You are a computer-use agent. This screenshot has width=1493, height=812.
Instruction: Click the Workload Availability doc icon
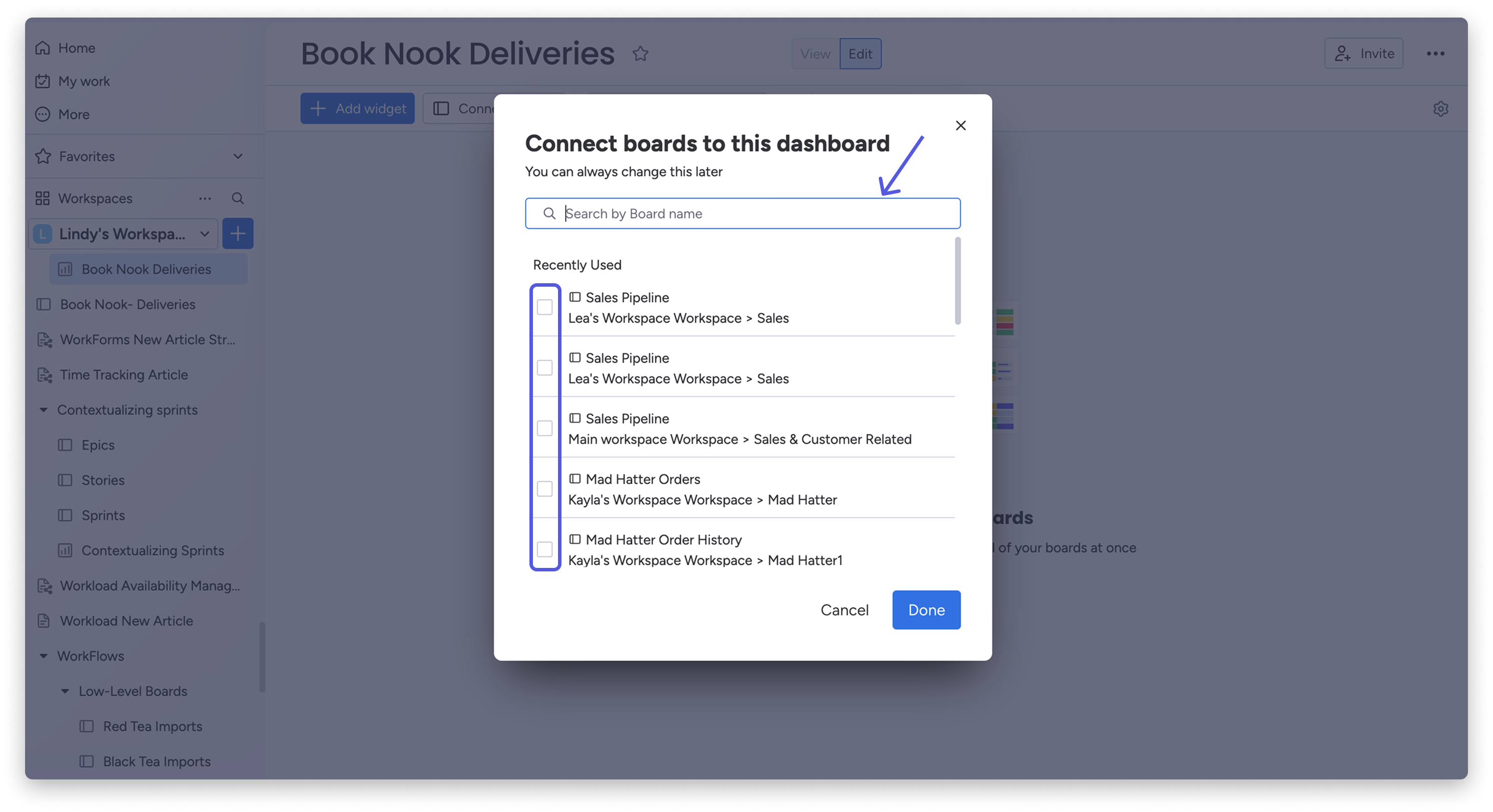click(x=45, y=585)
